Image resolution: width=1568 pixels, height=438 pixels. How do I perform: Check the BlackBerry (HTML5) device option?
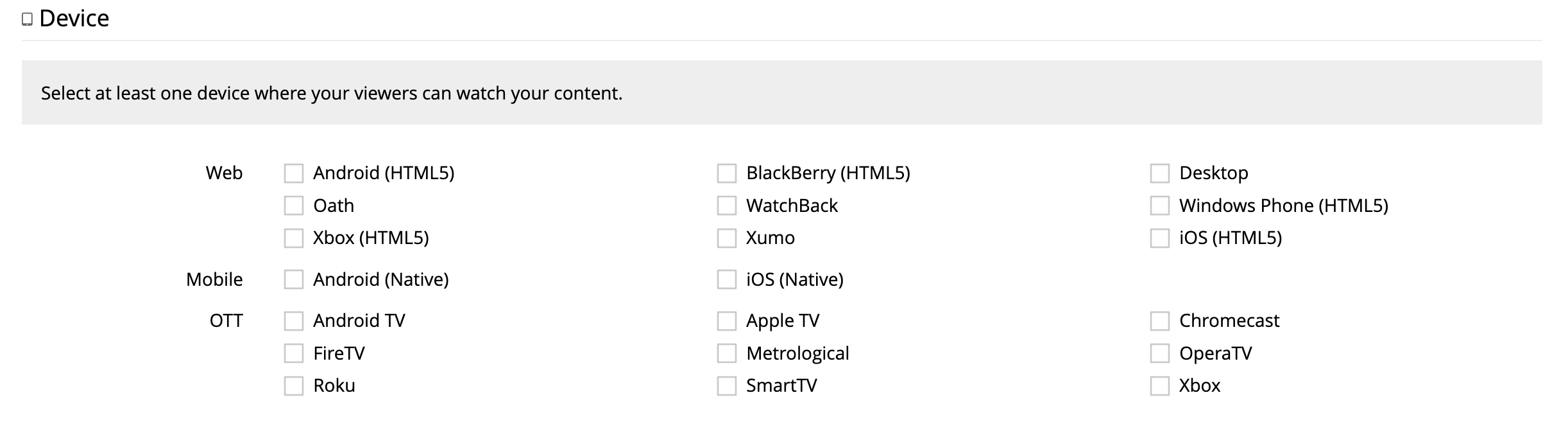point(727,173)
